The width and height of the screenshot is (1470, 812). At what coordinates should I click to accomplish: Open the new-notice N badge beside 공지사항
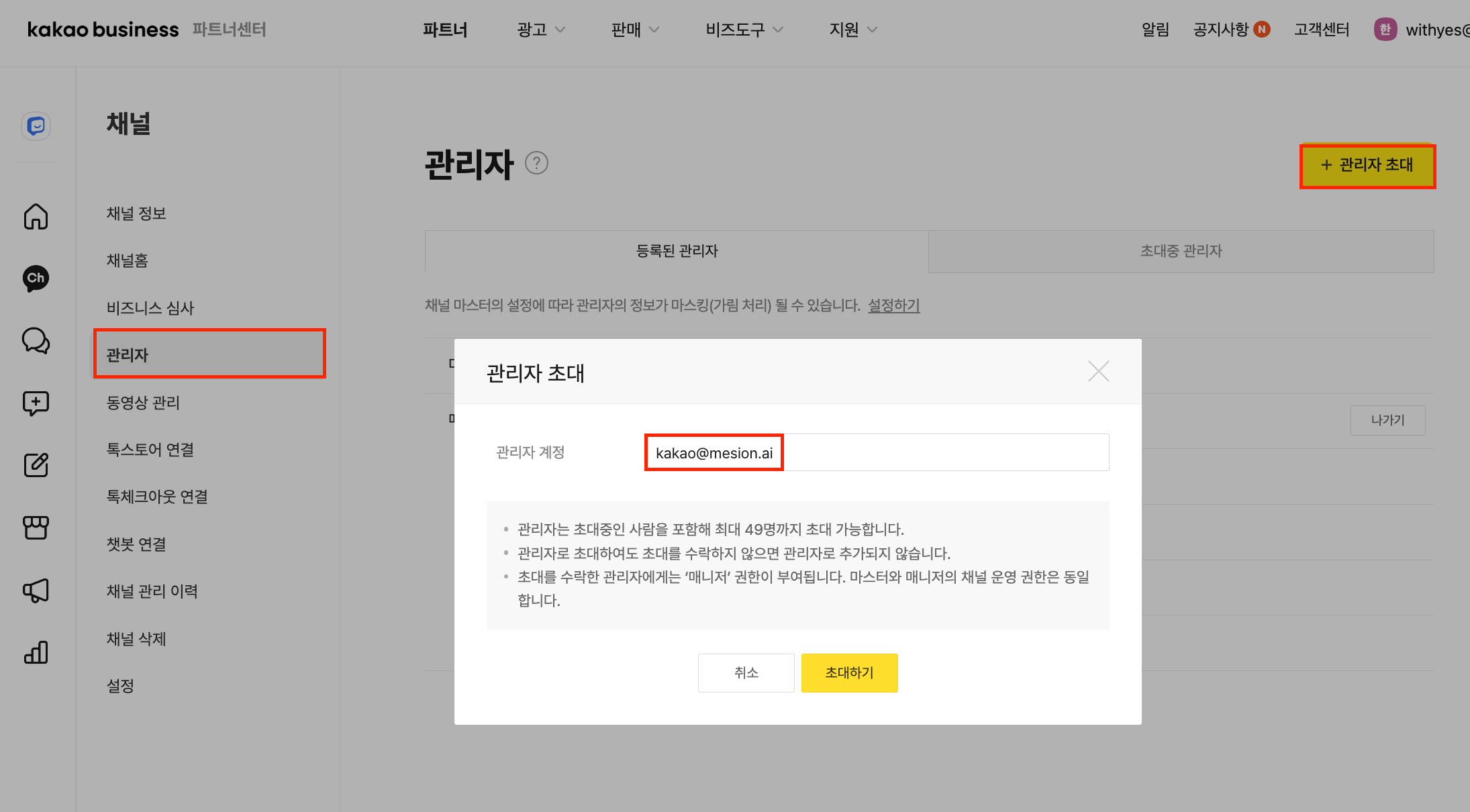(1262, 30)
